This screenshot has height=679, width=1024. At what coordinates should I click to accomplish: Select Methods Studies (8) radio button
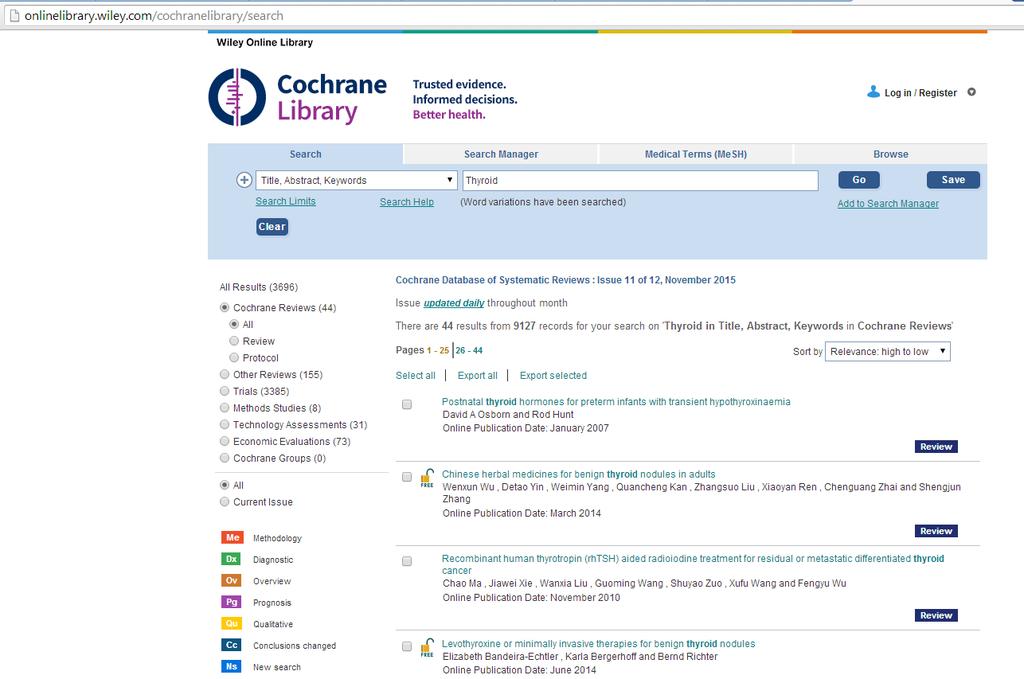point(225,408)
